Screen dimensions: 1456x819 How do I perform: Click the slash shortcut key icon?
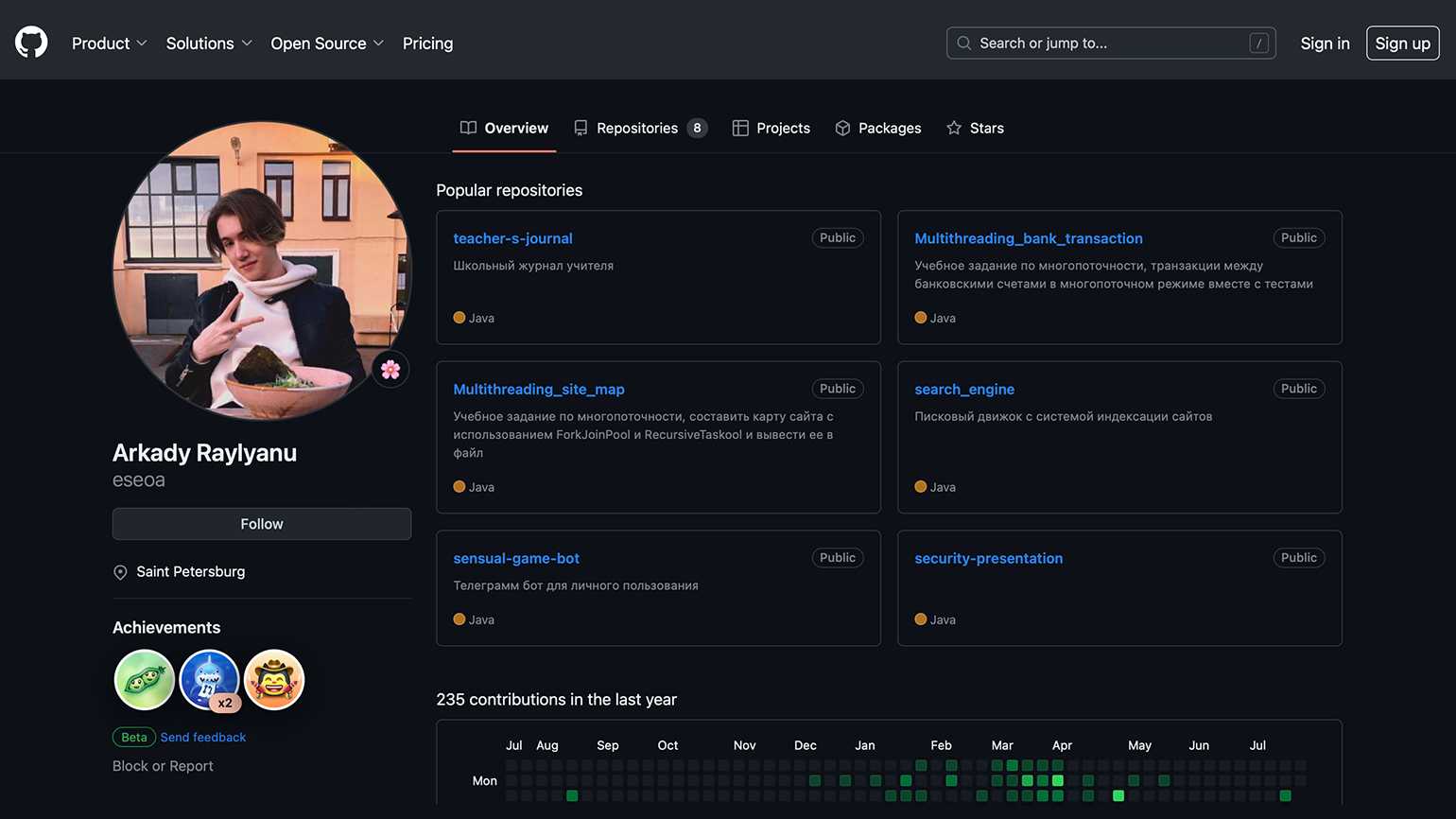tap(1258, 44)
